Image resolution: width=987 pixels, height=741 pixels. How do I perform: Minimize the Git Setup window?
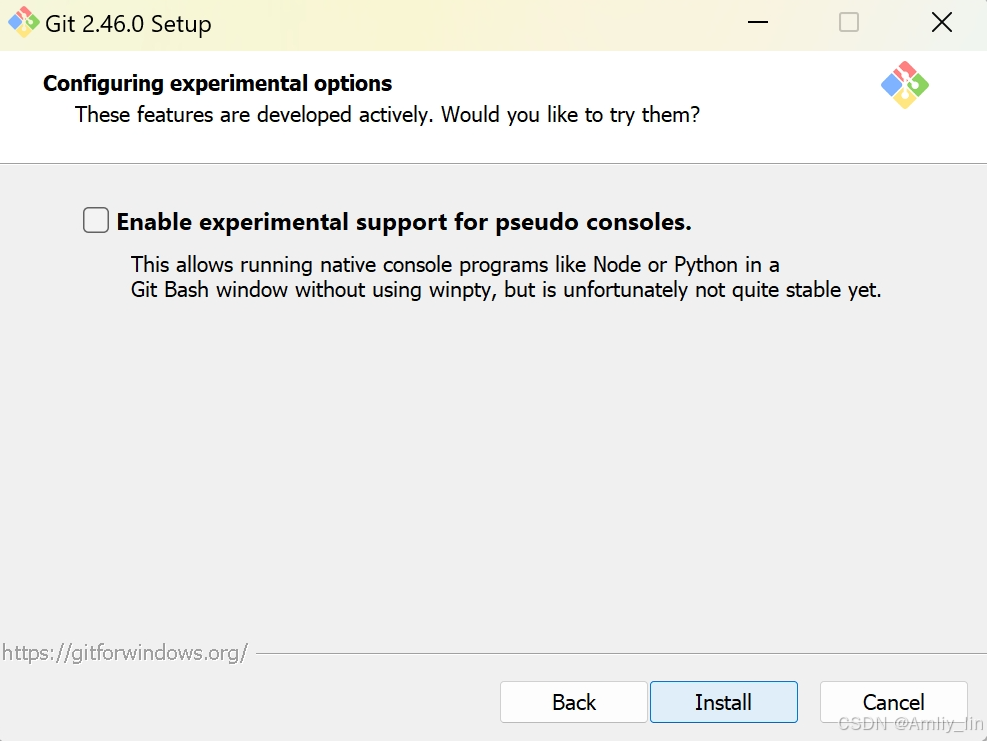point(758,23)
